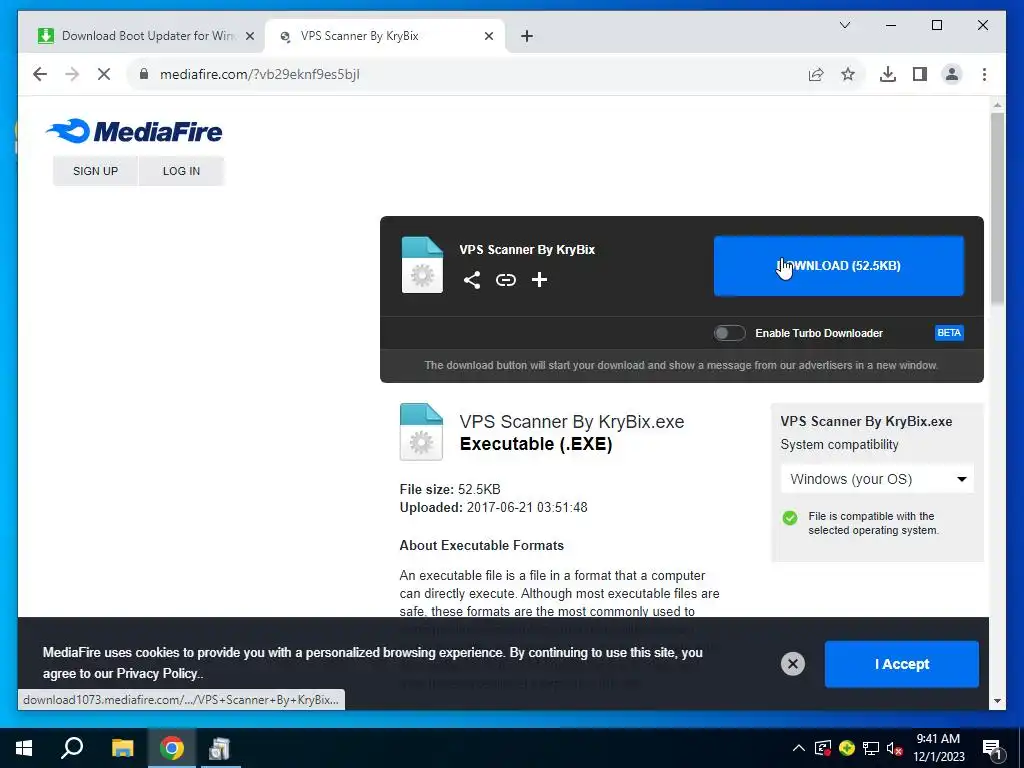Screen dimensions: 1024x768
Task: Click the 'System compatibility' label
Action: tap(839, 445)
